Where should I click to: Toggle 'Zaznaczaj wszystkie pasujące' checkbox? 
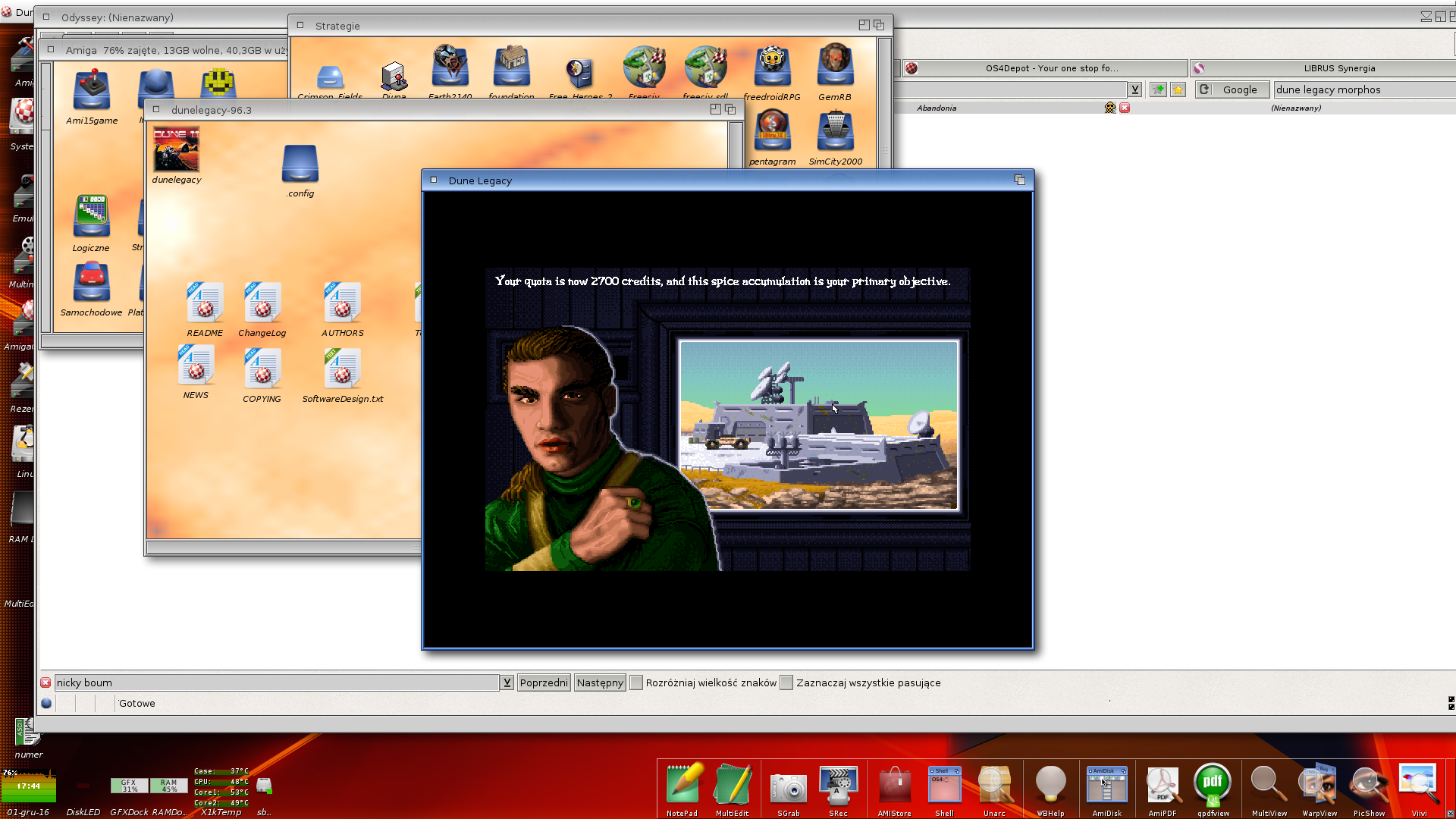pos(786,682)
